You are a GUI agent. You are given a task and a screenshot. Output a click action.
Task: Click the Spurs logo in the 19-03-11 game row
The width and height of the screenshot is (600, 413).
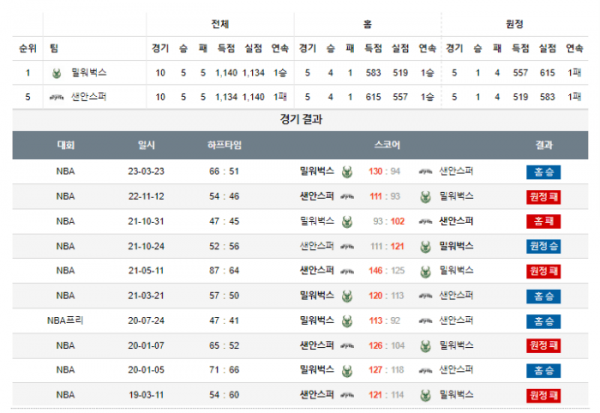click(347, 395)
